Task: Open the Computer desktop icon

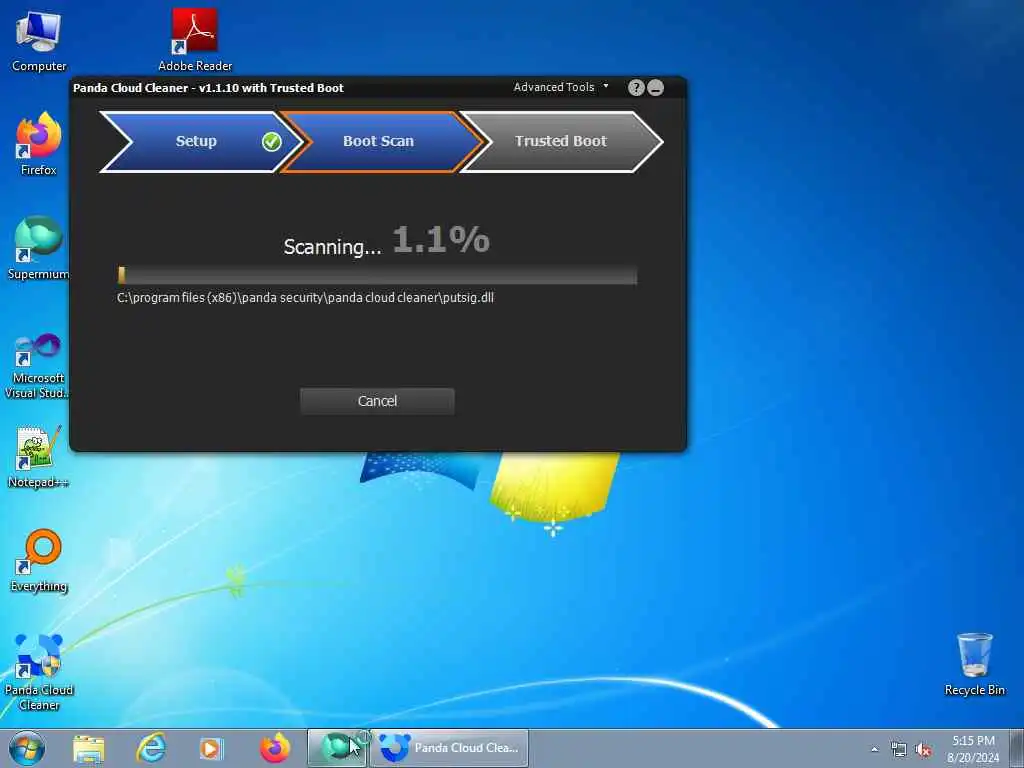Action: 39,41
